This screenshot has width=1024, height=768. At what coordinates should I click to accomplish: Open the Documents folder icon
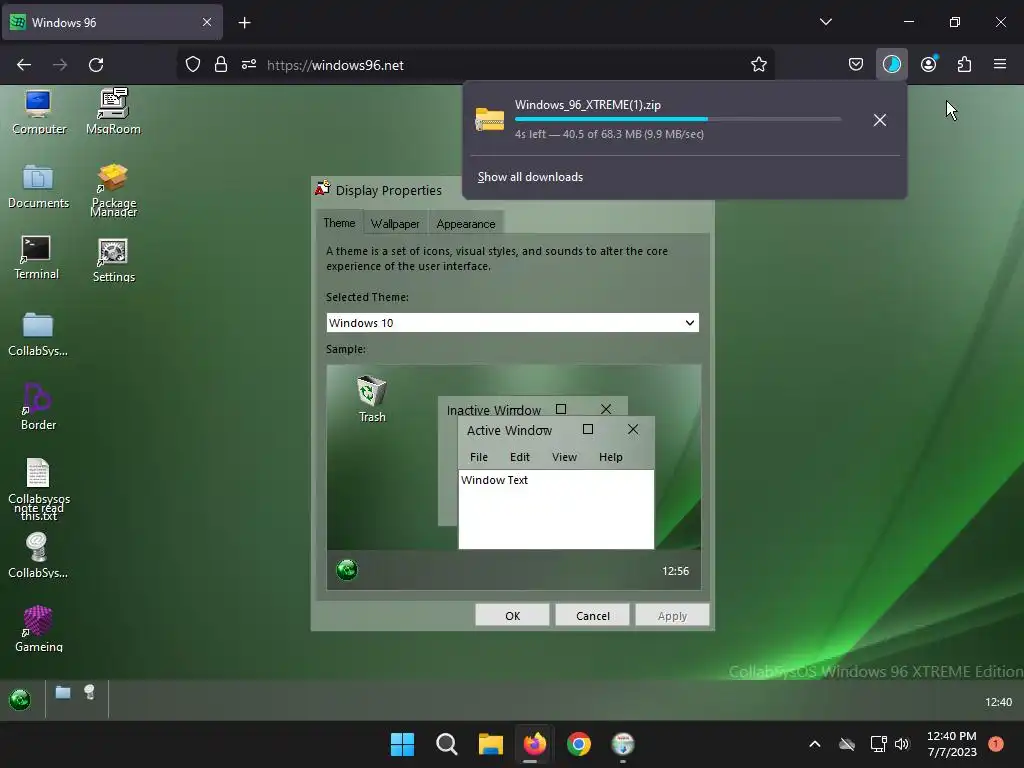click(x=38, y=187)
